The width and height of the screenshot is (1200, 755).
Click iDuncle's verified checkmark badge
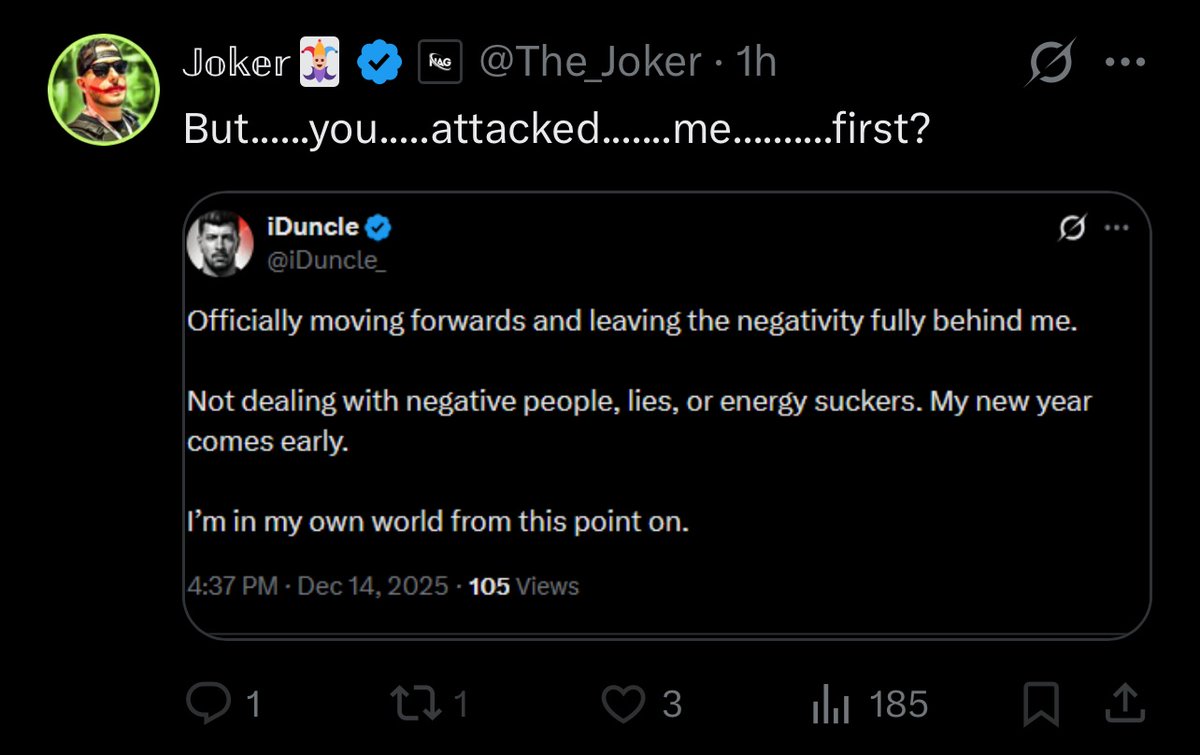point(378,228)
